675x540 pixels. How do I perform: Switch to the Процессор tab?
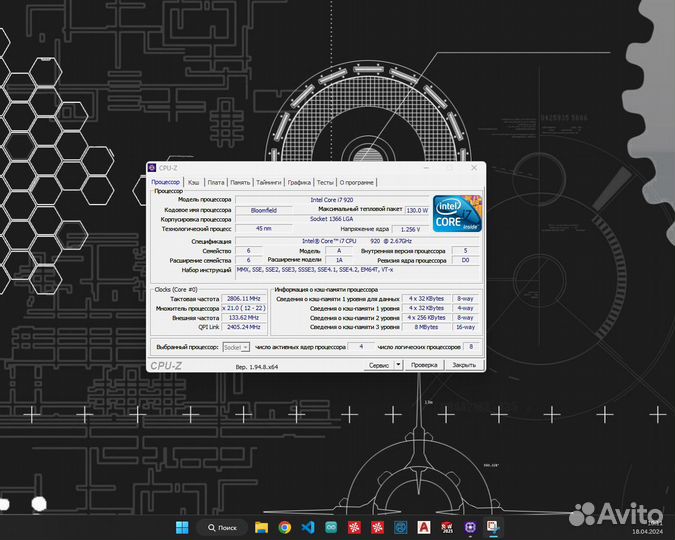[165, 182]
